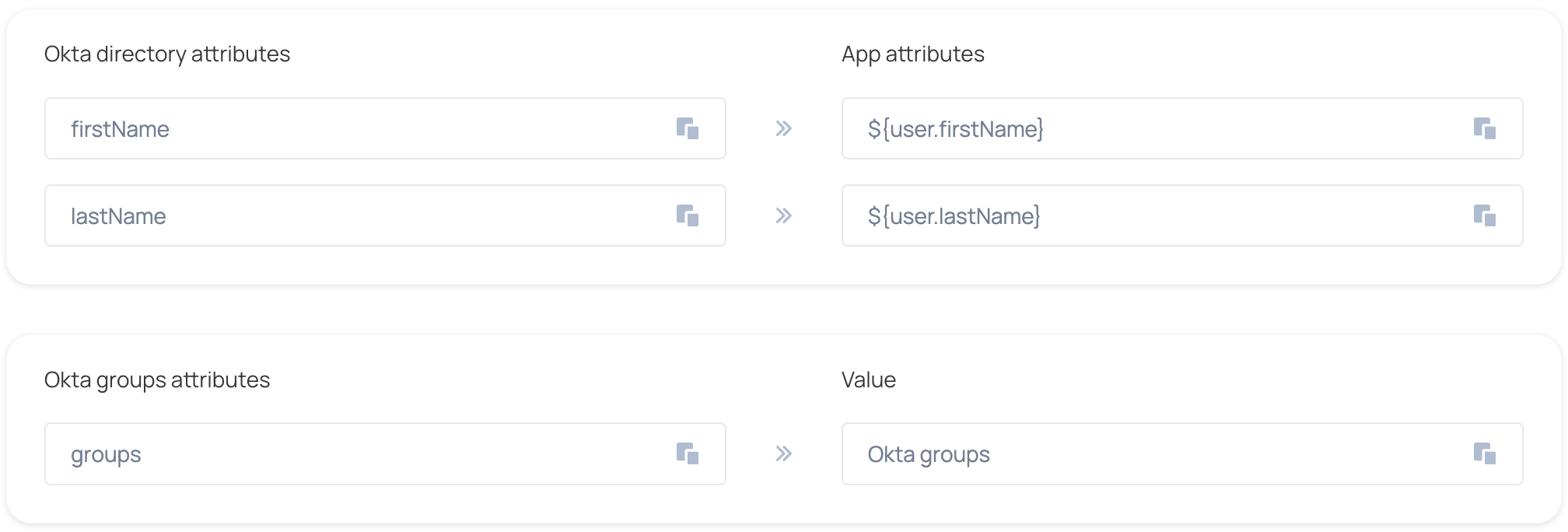Select the ${user.lastName} text field
The height and width of the screenshot is (532, 1568).
coord(1151,215)
